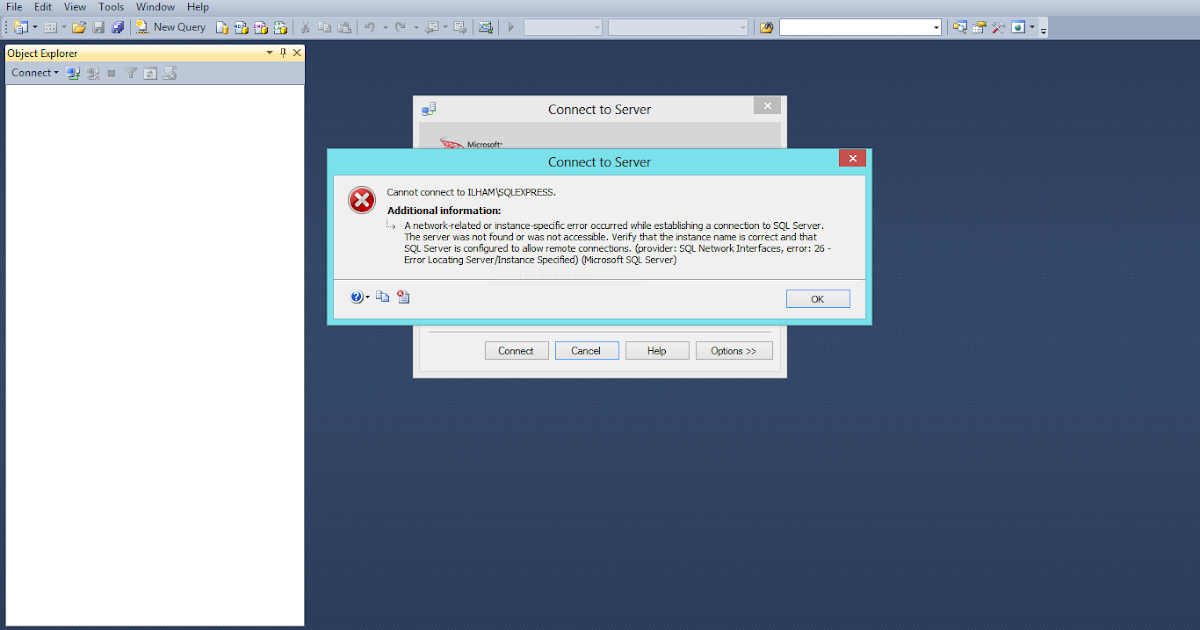Click Help in the Connect to Server dialog
Screen dimensions: 1200x630
click(657, 351)
